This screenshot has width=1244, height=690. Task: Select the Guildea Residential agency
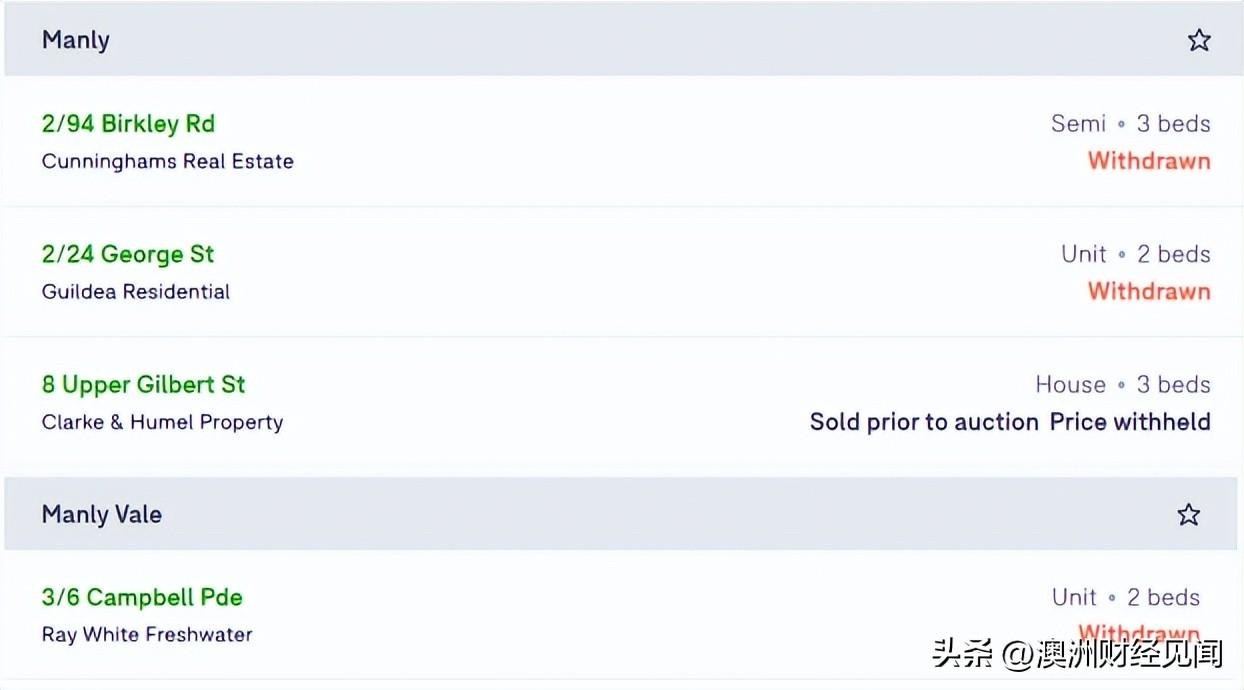tap(136, 292)
